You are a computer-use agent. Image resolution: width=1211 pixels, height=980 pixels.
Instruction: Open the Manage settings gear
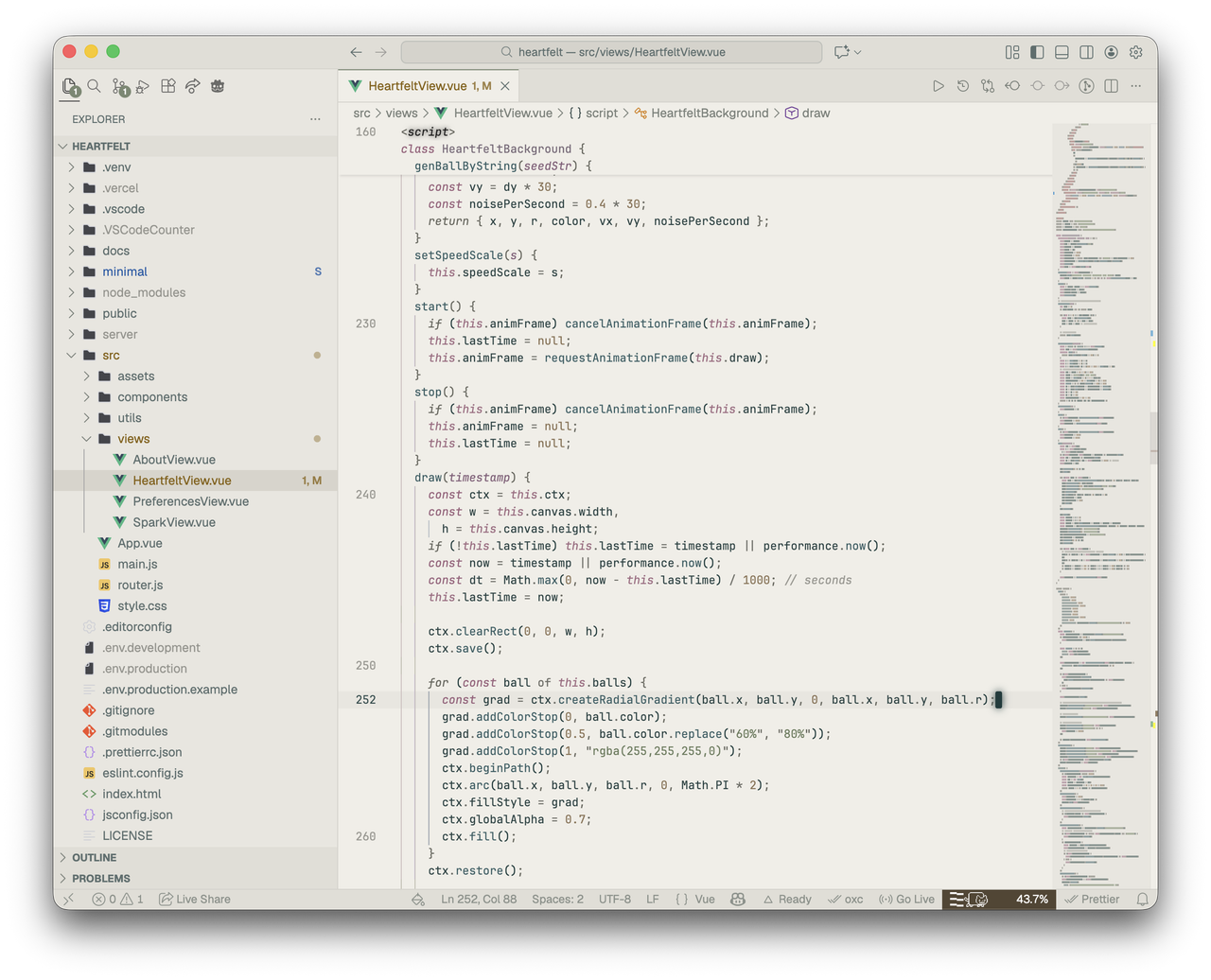click(x=1136, y=52)
